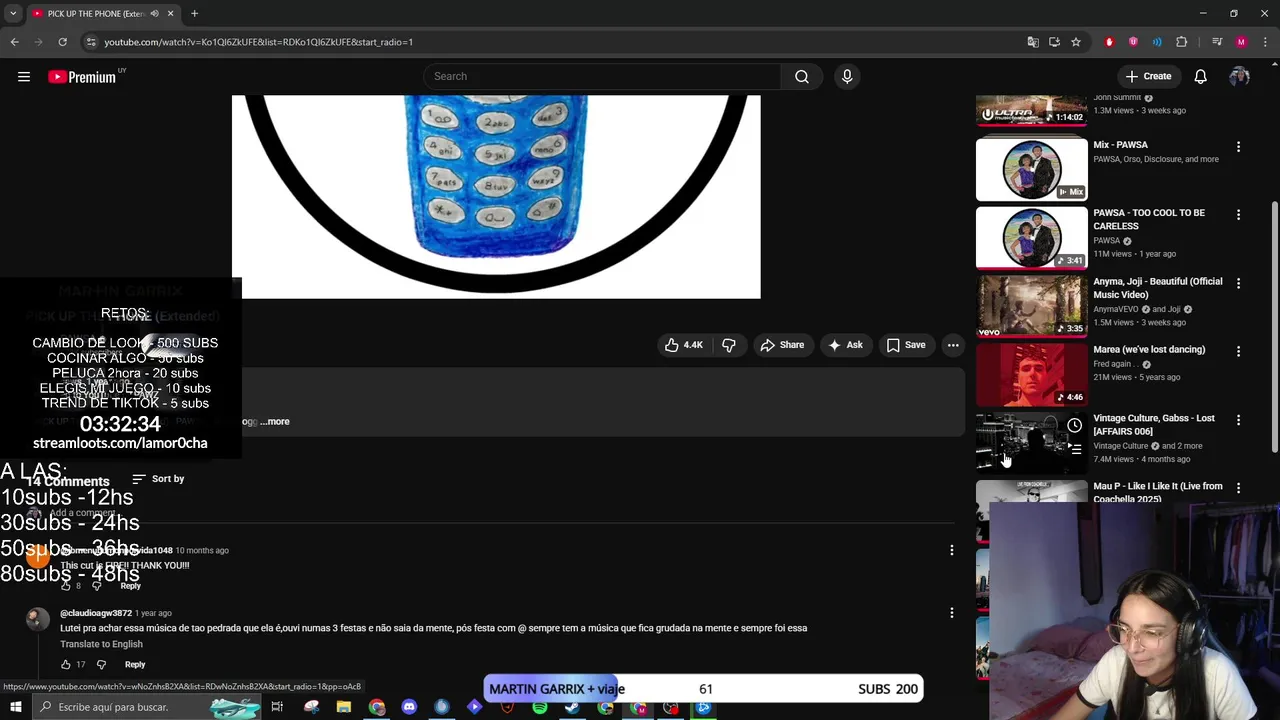Open options for Marea video

pyautogui.click(x=1238, y=352)
